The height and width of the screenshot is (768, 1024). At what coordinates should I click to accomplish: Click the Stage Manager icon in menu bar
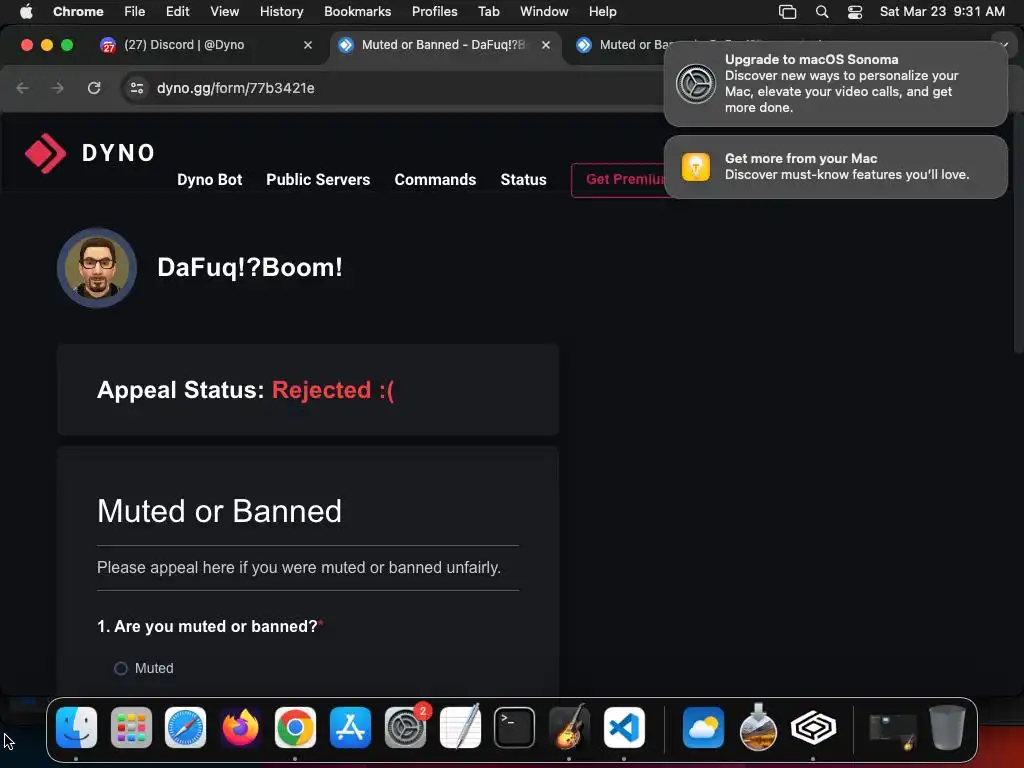788,12
